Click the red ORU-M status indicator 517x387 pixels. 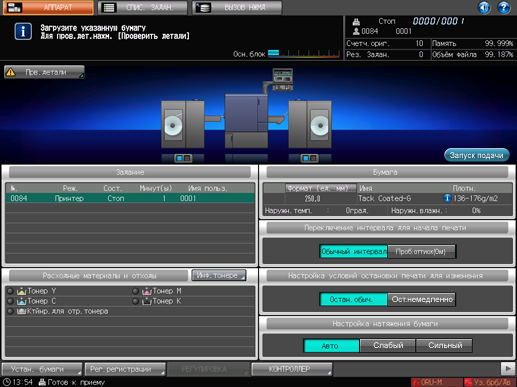[436, 382]
